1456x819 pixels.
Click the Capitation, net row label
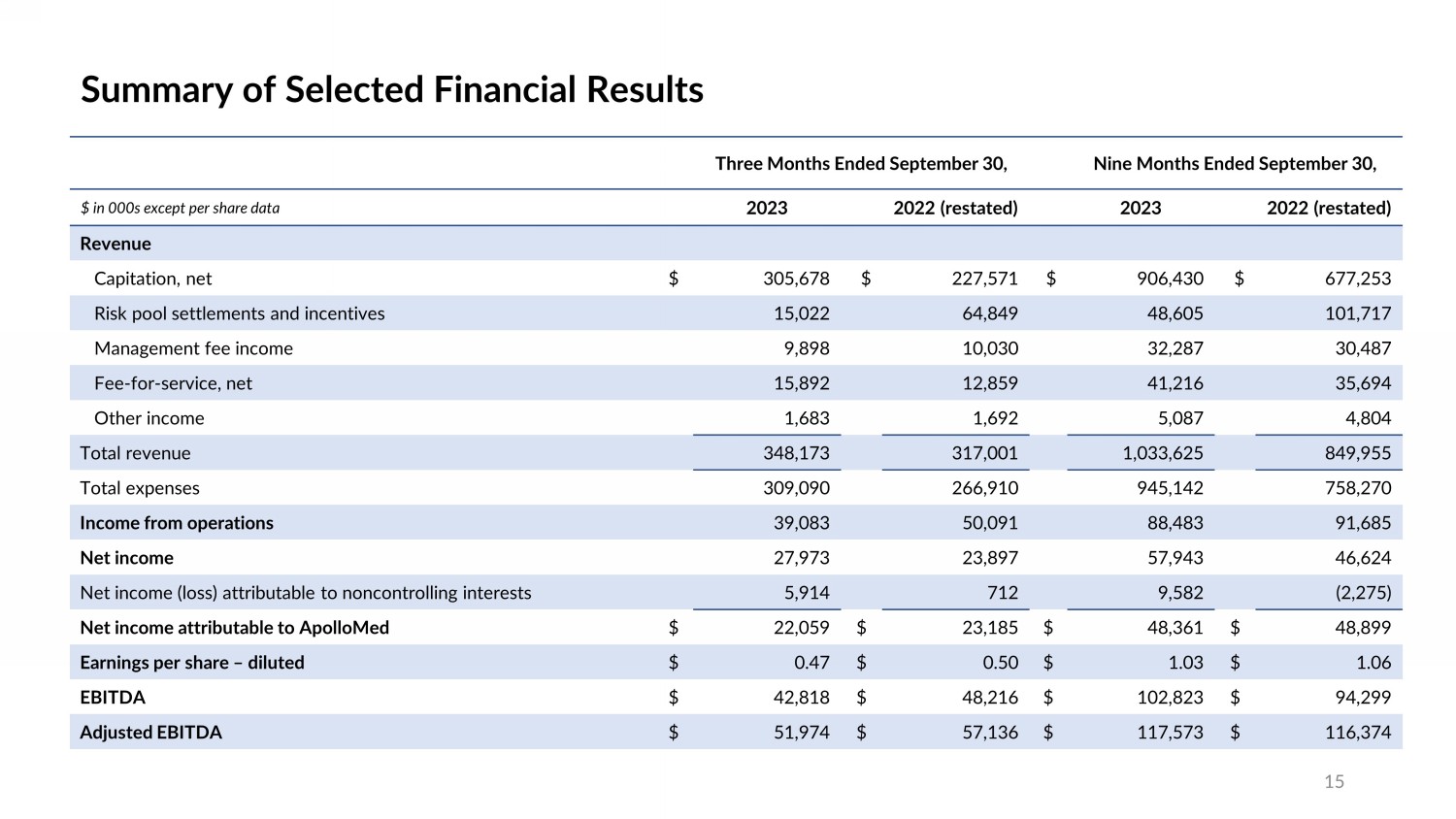152,278
